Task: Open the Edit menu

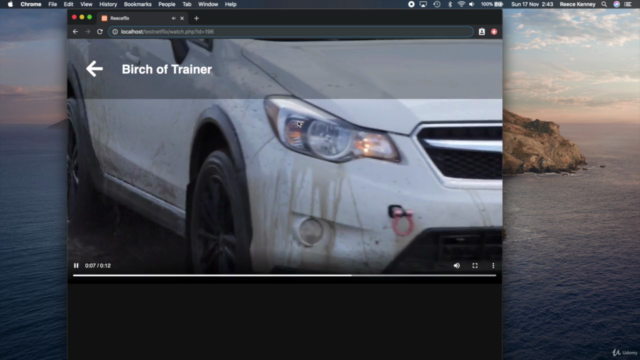Action: coord(68,4)
